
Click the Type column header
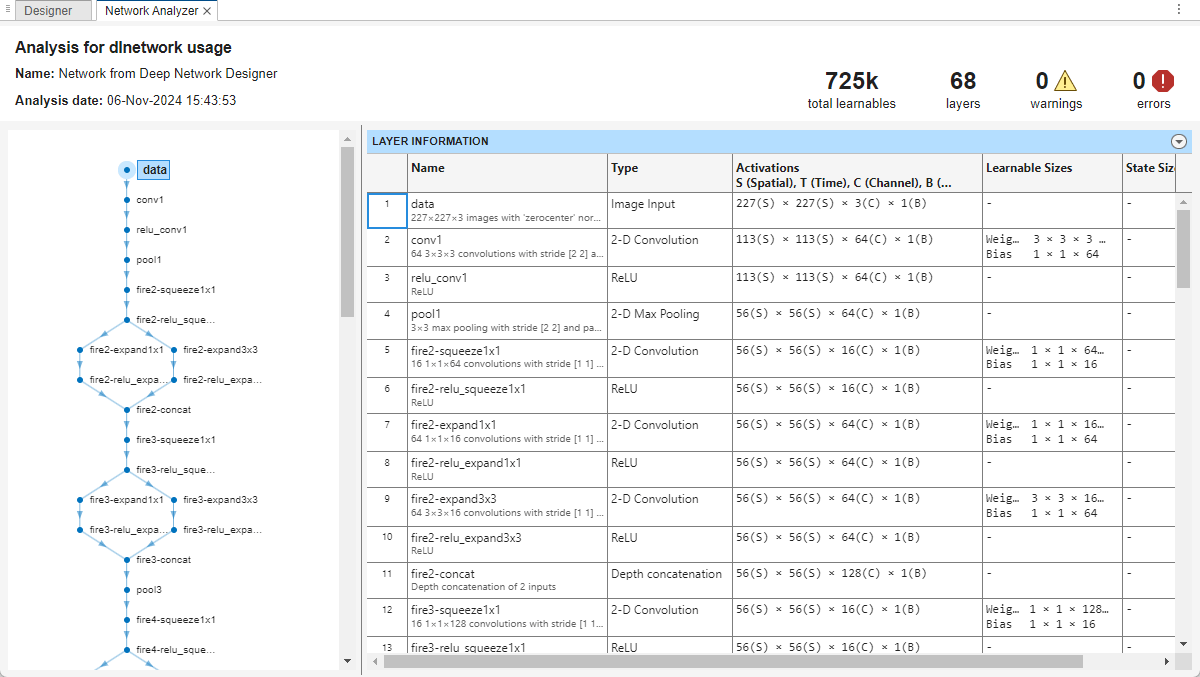670,172
